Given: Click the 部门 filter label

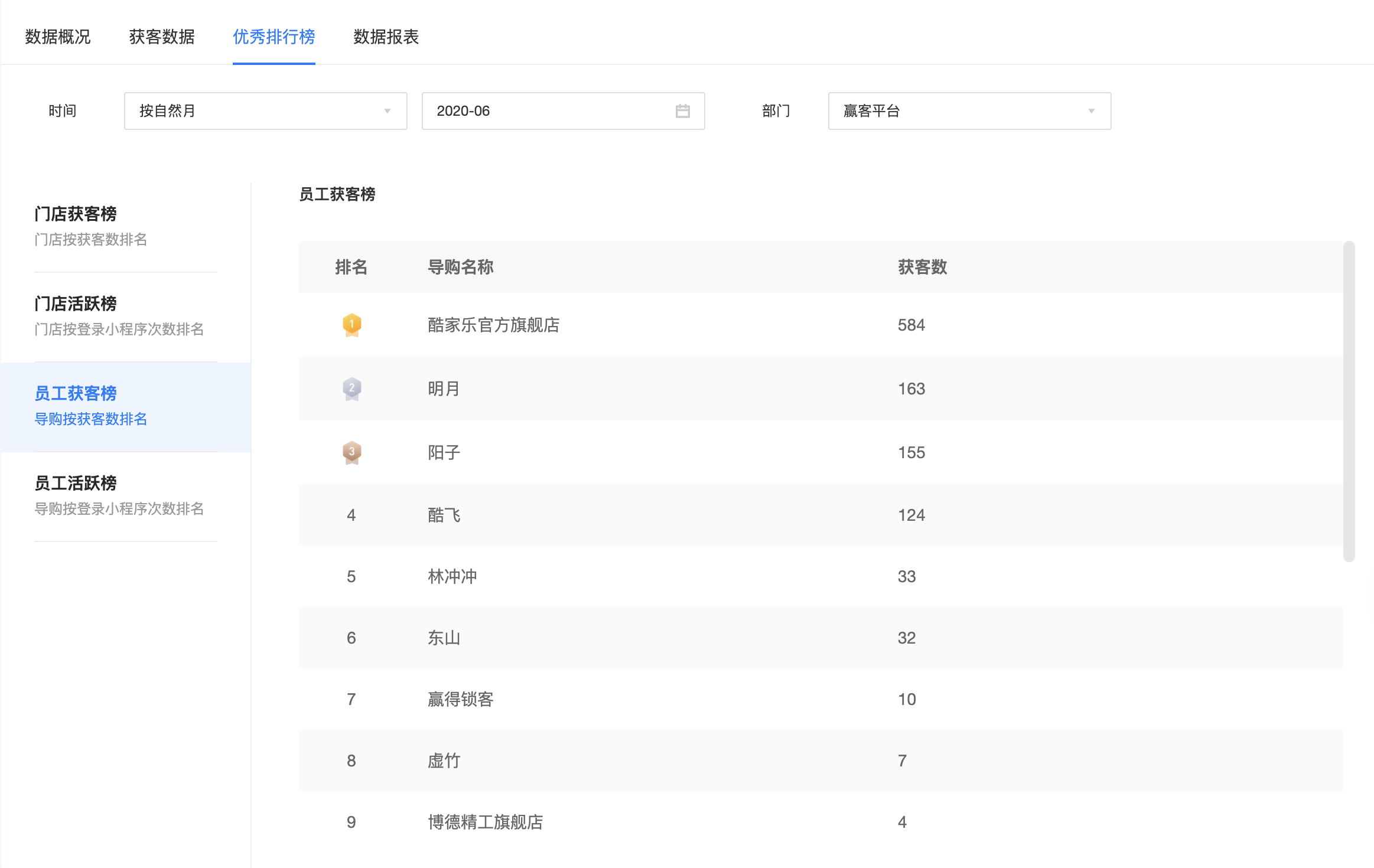Looking at the screenshot, I should pos(776,111).
